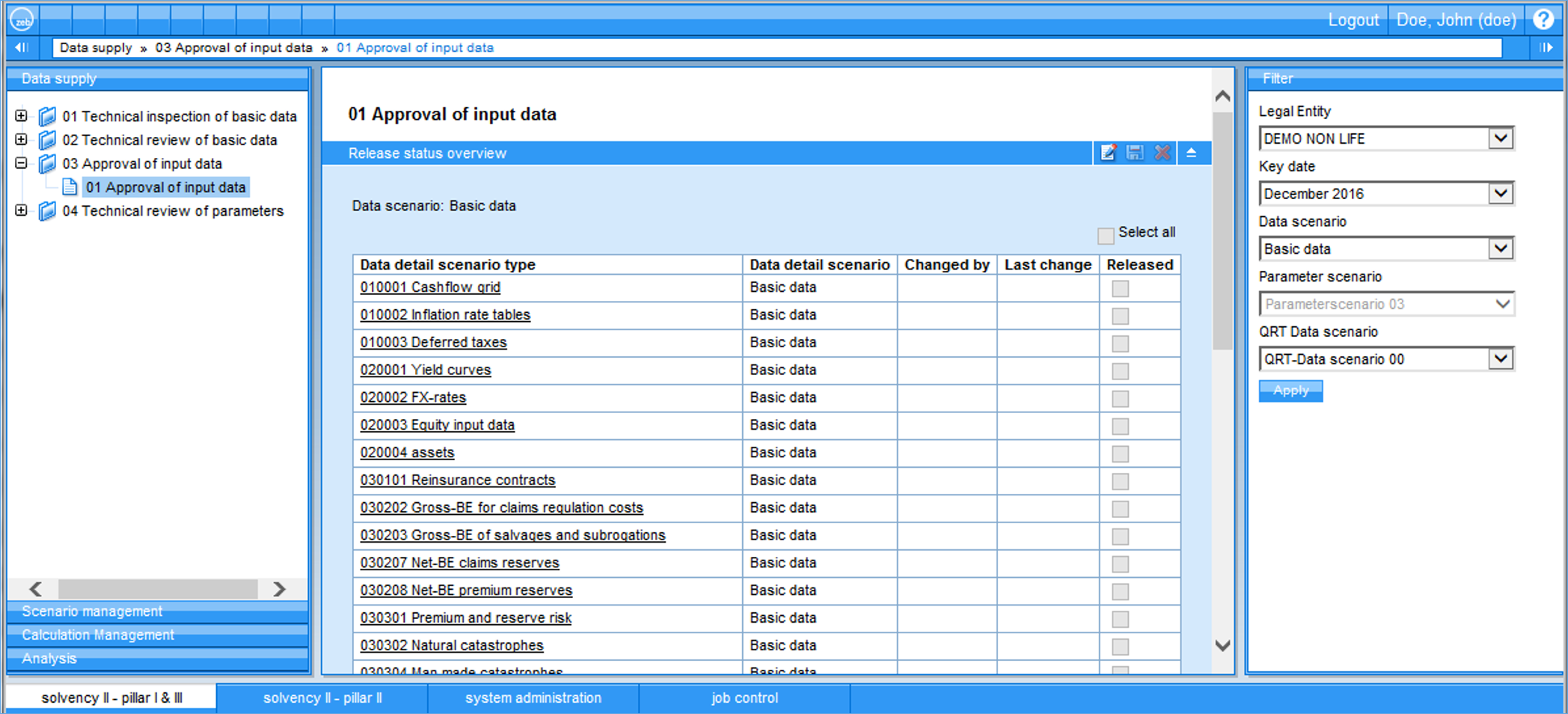Switch to solvency II - pillar II tab

click(x=322, y=698)
